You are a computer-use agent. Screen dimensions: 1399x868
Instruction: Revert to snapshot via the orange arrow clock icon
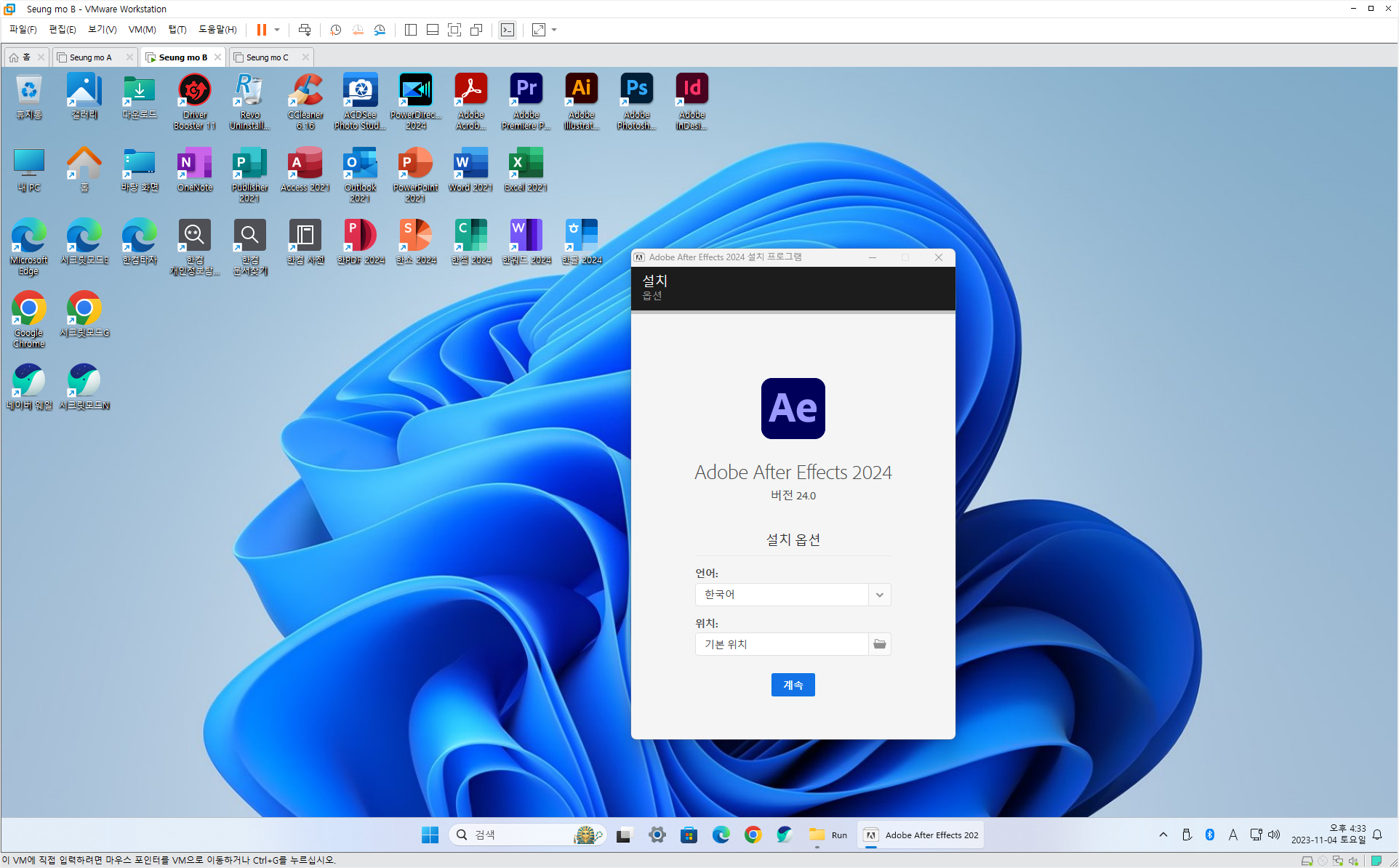pos(358,30)
